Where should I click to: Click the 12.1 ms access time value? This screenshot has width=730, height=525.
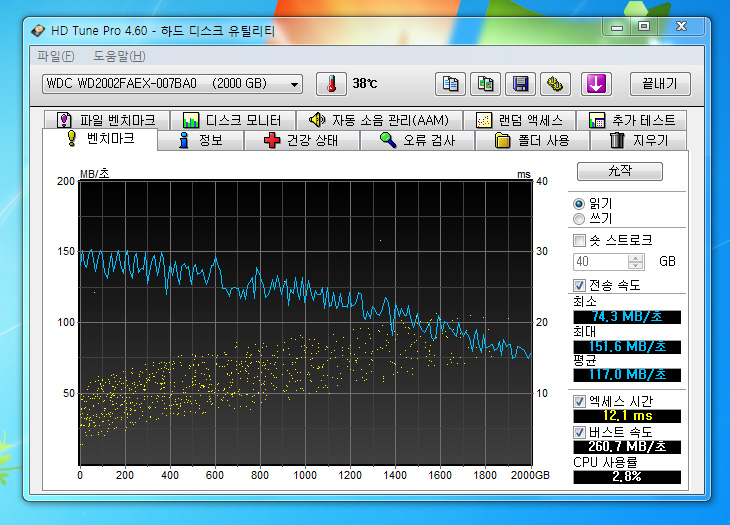(x=627, y=416)
